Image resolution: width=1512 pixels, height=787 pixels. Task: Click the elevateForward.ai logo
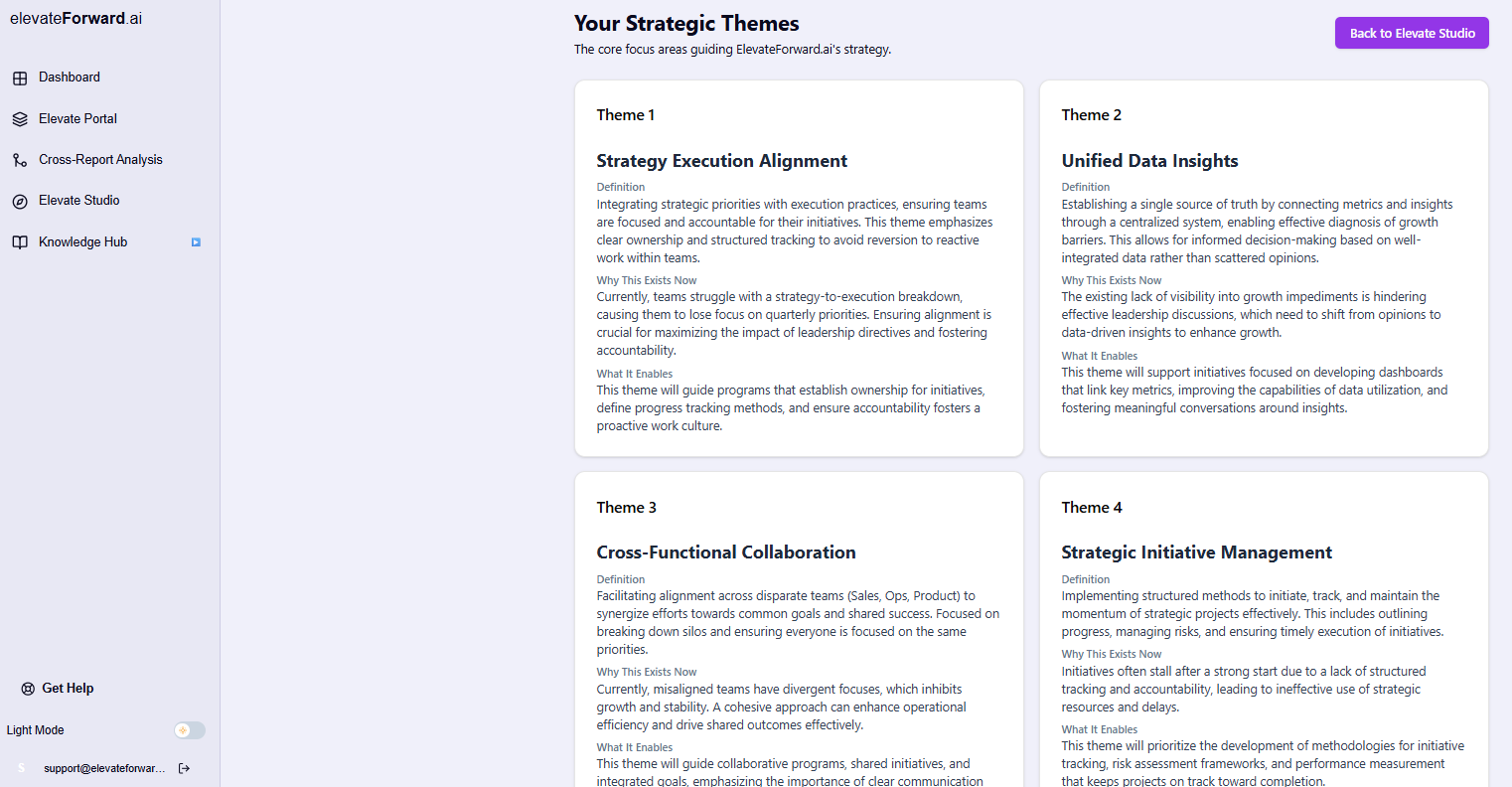tap(75, 17)
